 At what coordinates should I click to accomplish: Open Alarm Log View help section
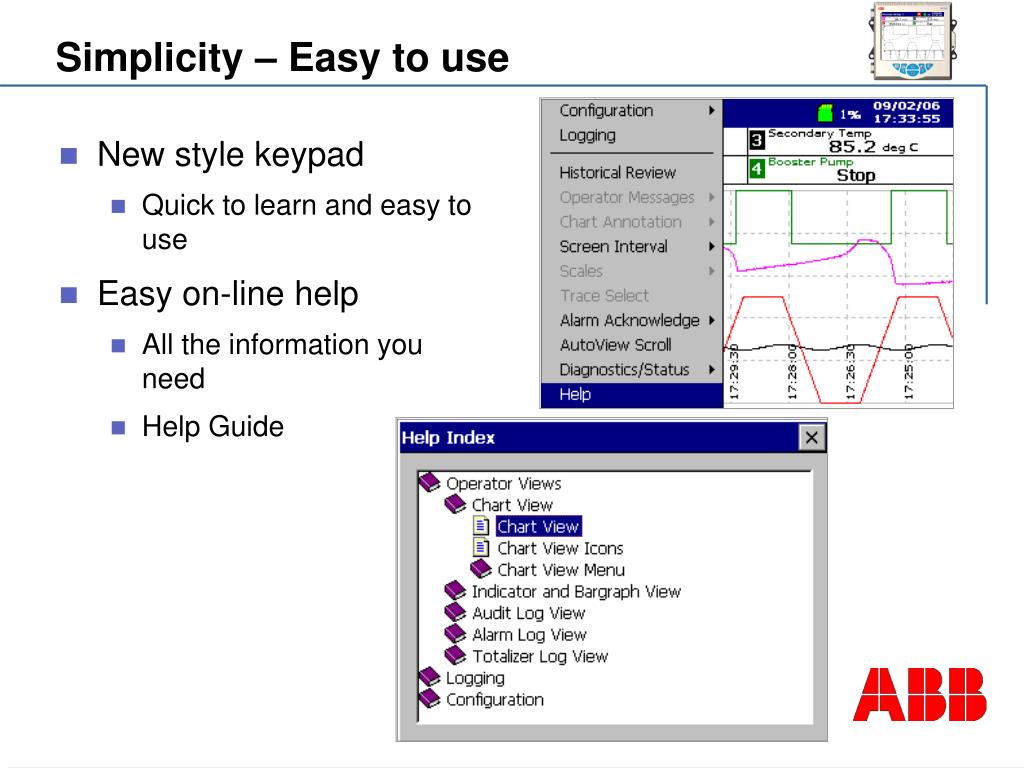click(529, 635)
